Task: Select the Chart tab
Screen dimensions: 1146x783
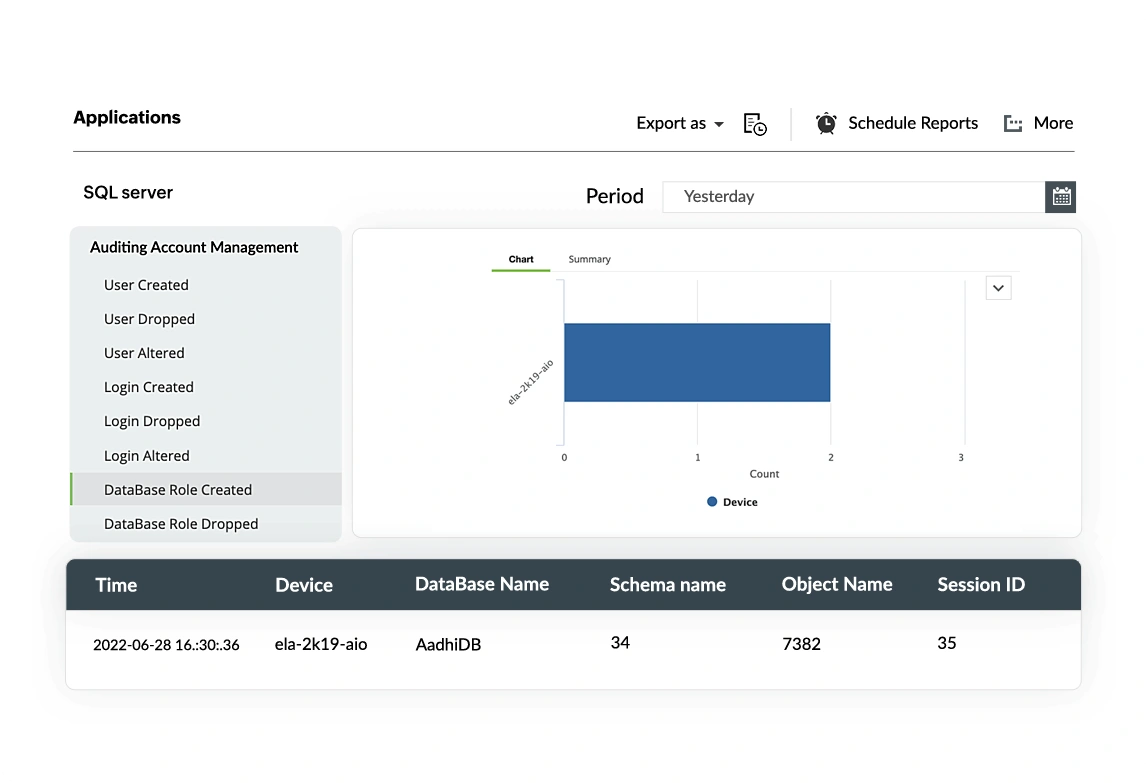Action: 521,259
